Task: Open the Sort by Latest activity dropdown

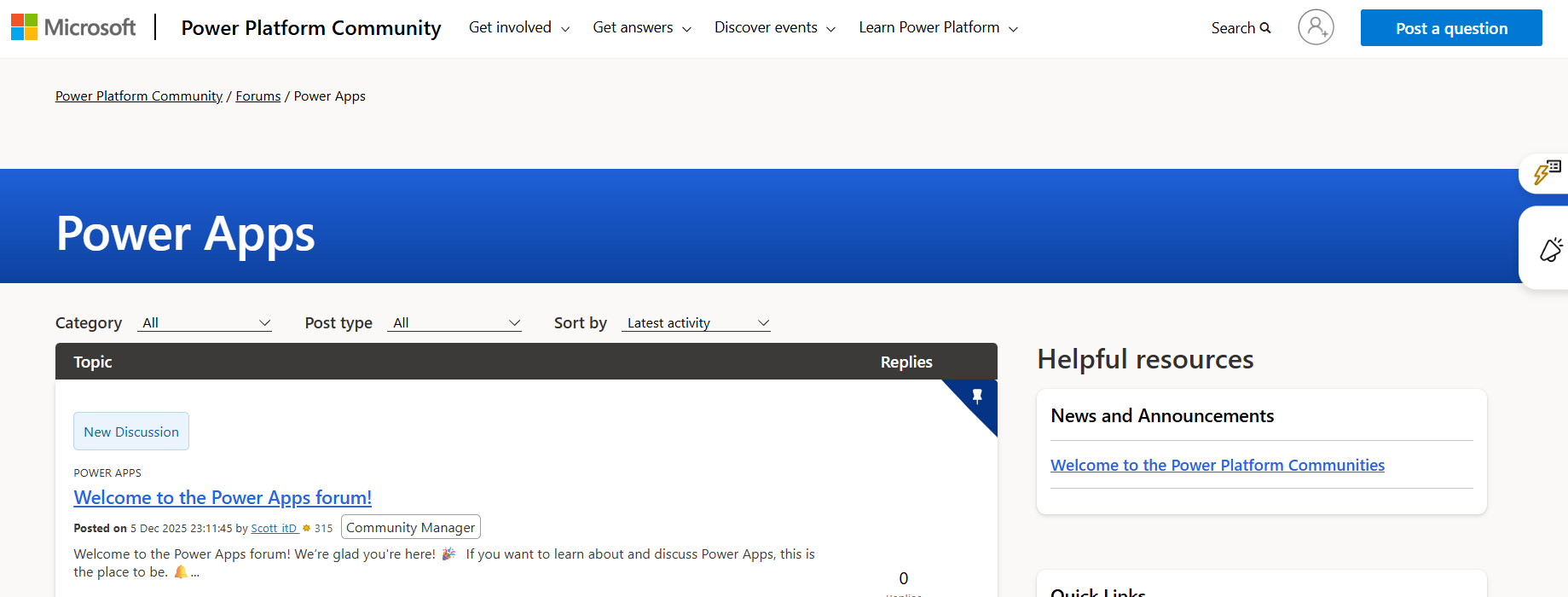Action: pos(696,323)
